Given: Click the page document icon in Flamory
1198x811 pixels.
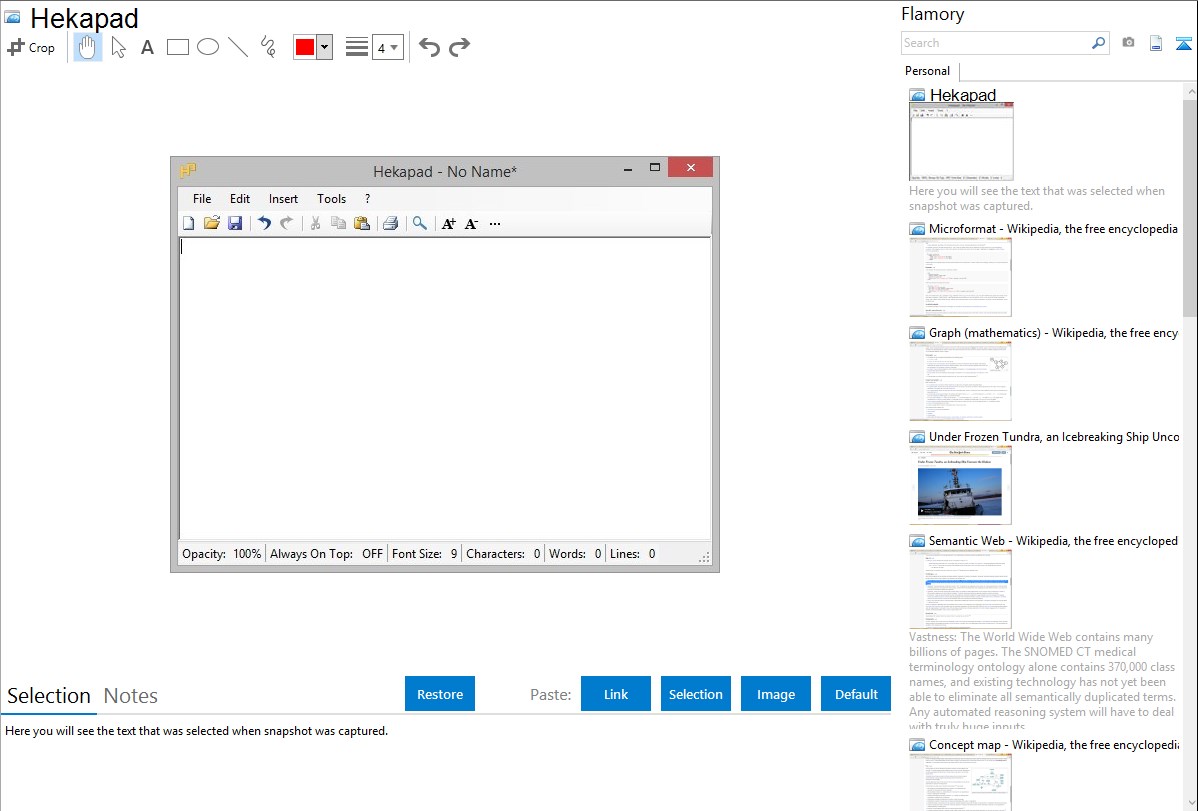Looking at the screenshot, I should tap(1156, 43).
